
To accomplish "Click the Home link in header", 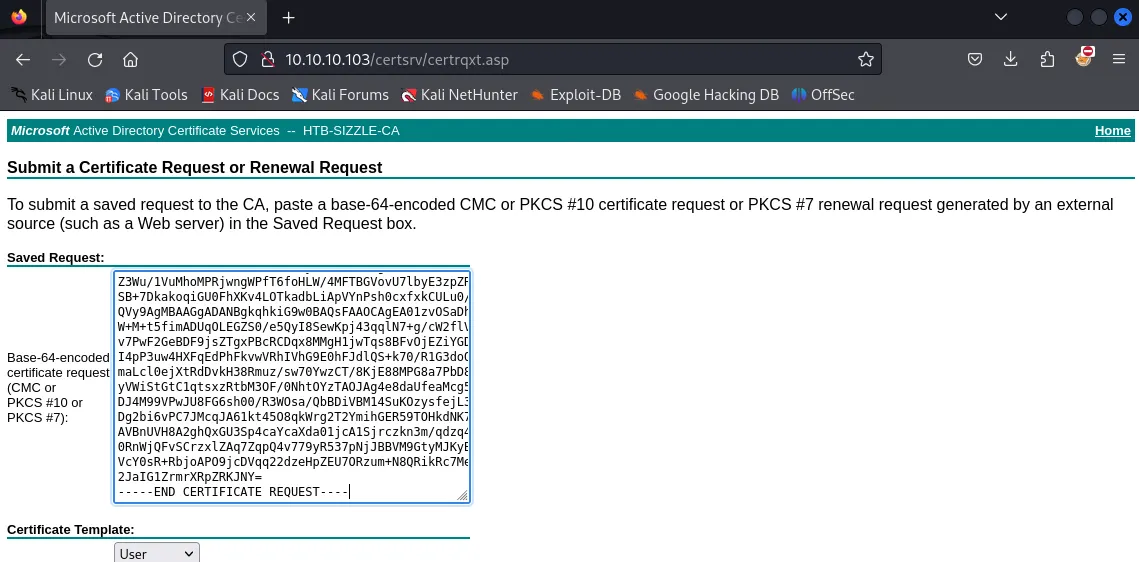I will [1112, 131].
